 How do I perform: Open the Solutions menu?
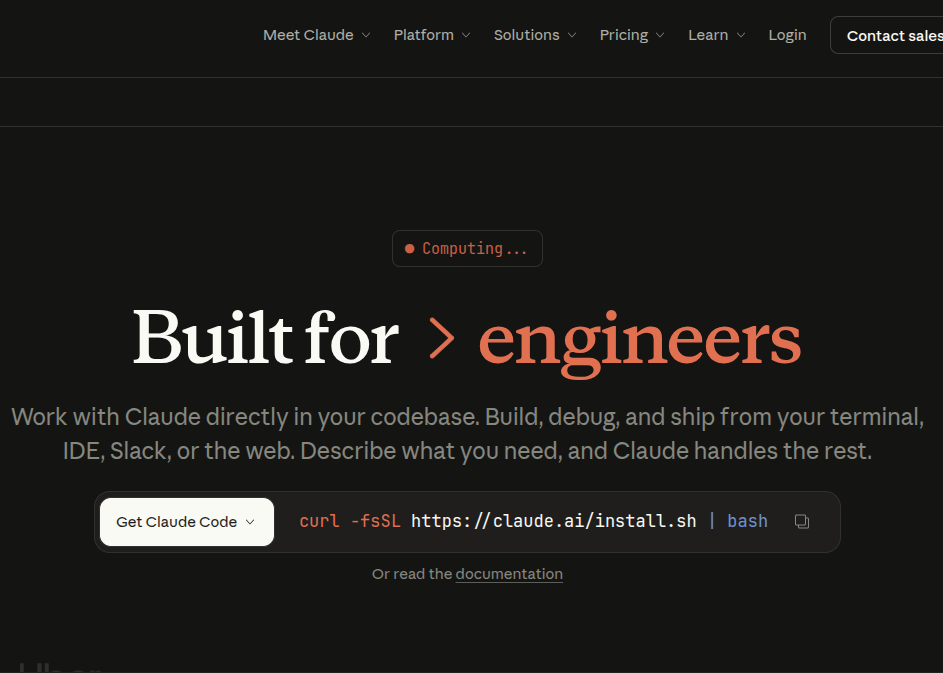[x=535, y=35]
